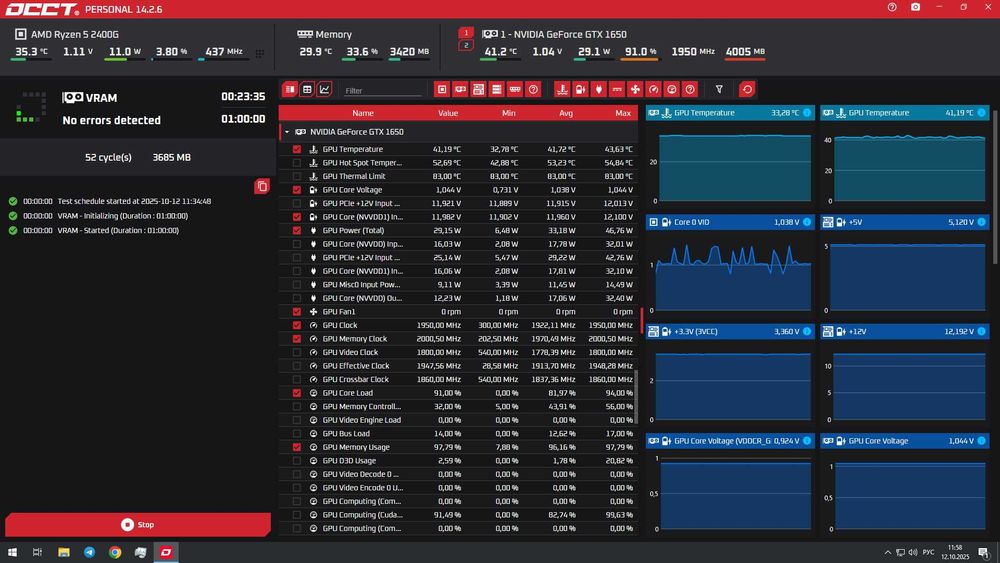Open CPU core grid icon beside 437 MHz
Image resolution: width=1000 pixels, height=563 pixels.
[260, 54]
